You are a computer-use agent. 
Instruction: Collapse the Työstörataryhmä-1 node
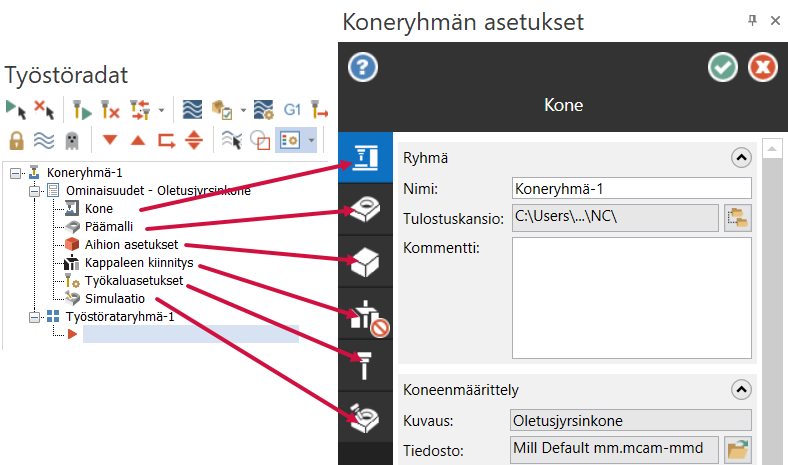34,317
